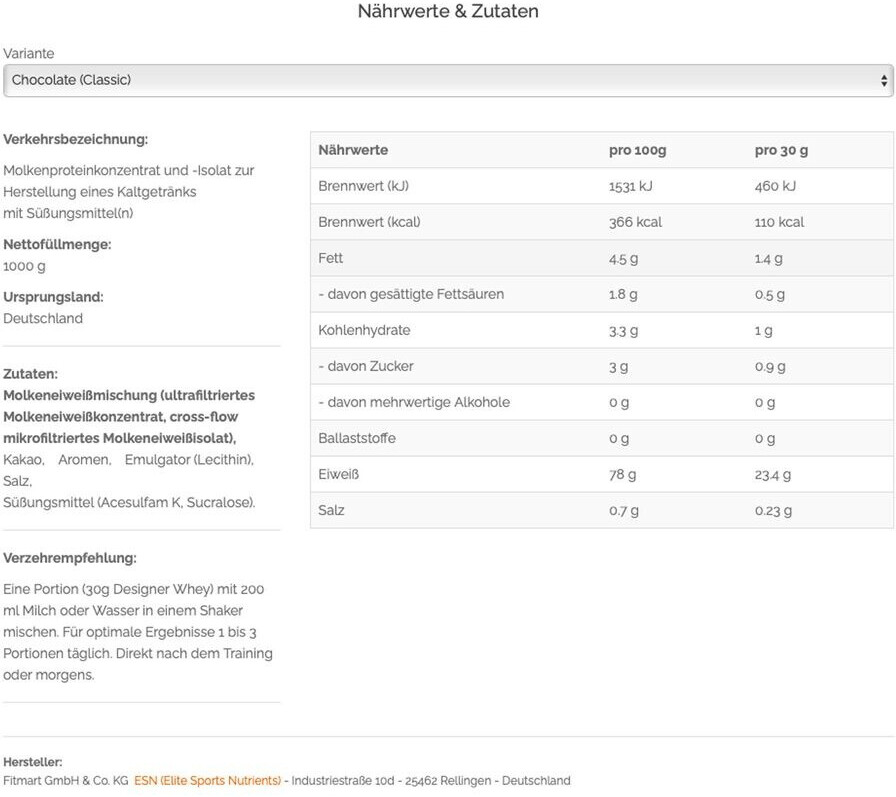Select the davon Zucker row label
Screen dimensions: 896x797
pyautogui.click(x=366, y=366)
